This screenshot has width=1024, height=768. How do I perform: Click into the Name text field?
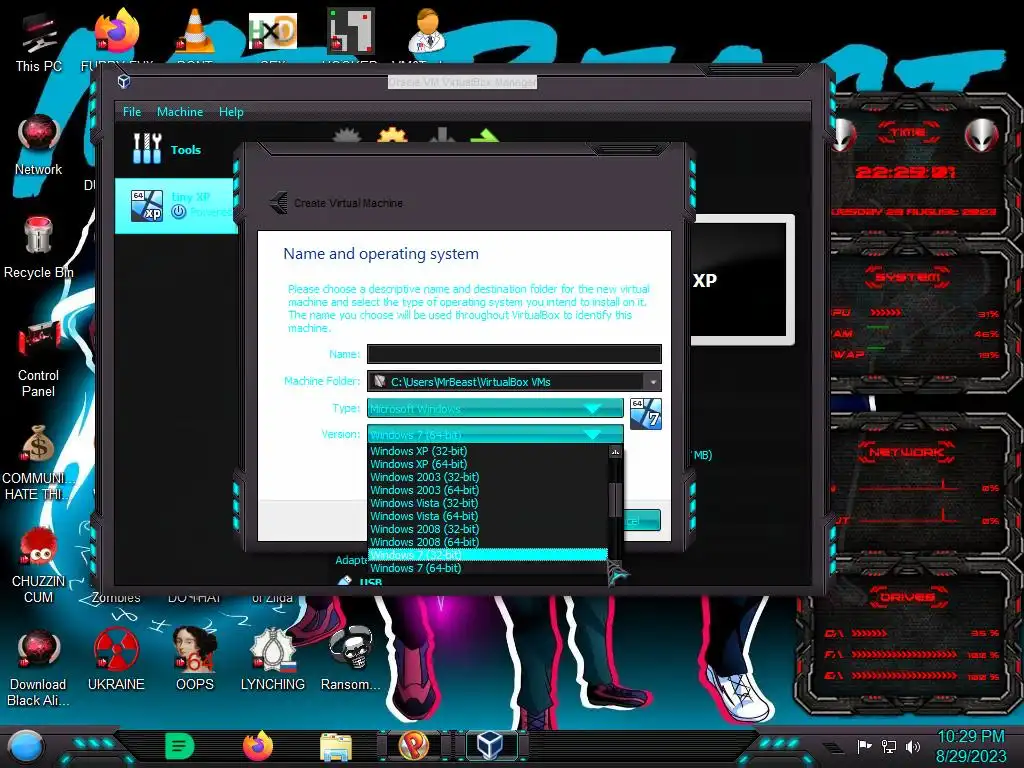(x=514, y=354)
